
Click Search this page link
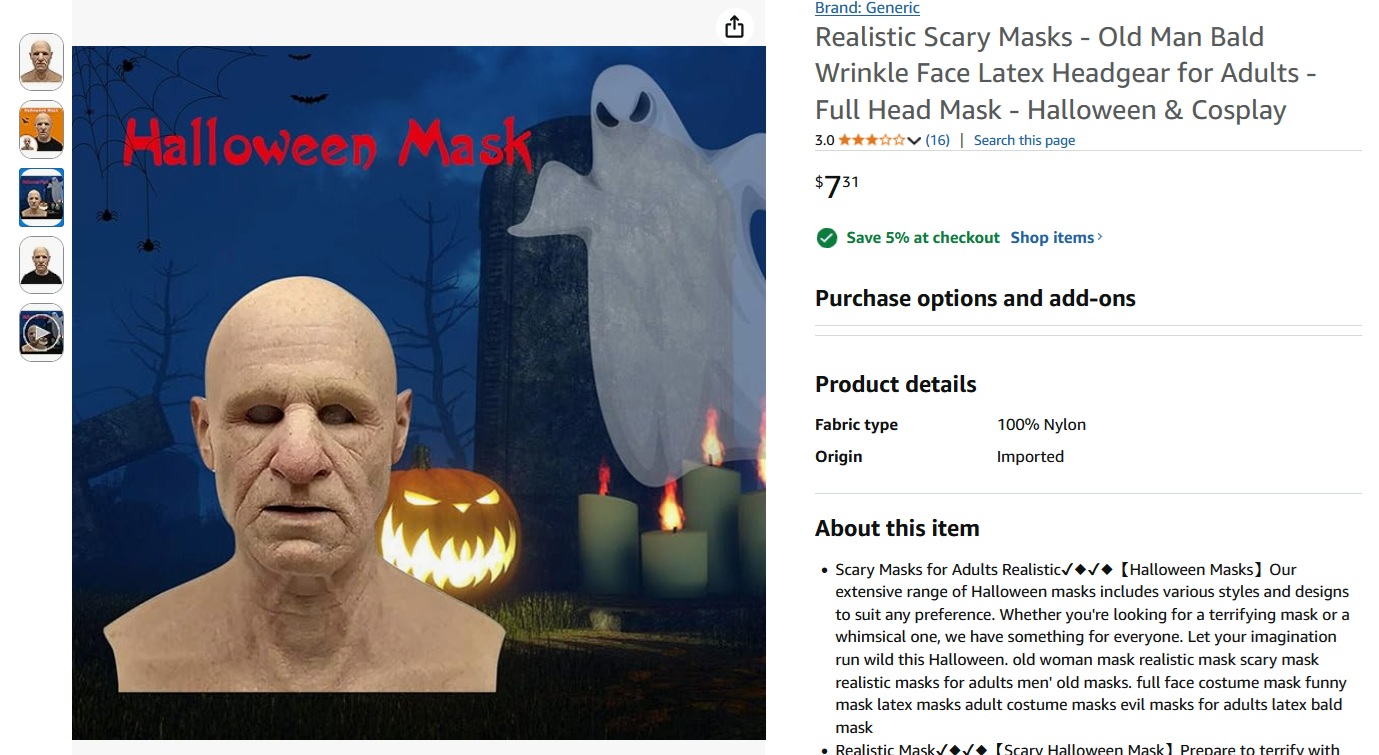click(1024, 140)
